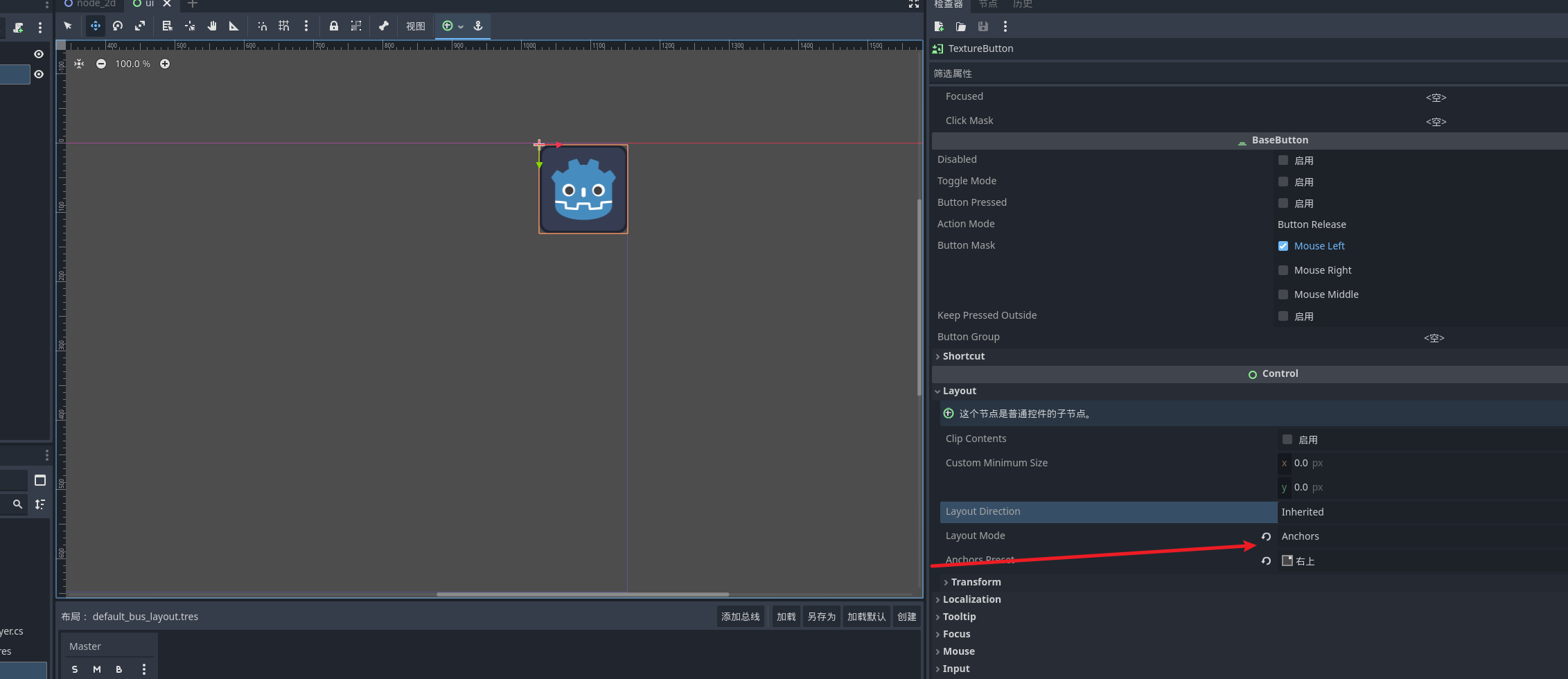This screenshot has width=1568, height=679.
Task: Check the Mouse Middle checkbox
Action: click(x=1283, y=294)
